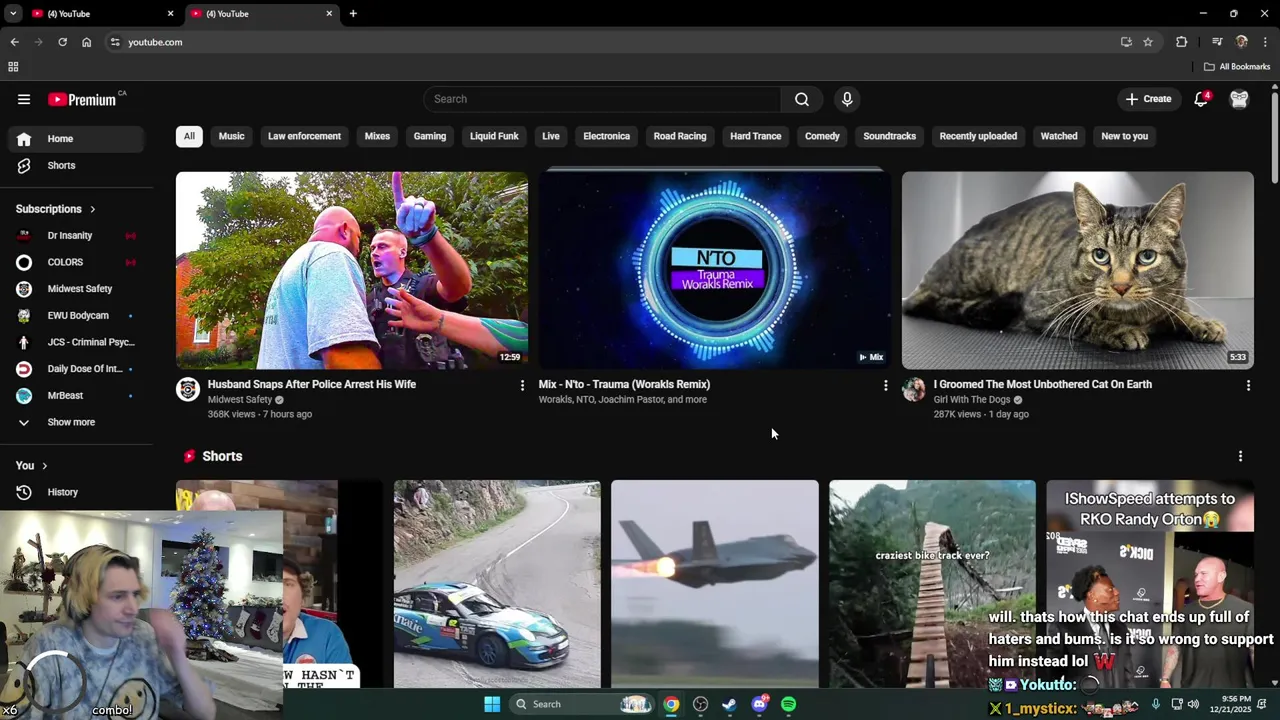Open I Groomed The Most Unbothered Cat title
The height and width of the screenshot is (720, 1280).
(1042, 384)
